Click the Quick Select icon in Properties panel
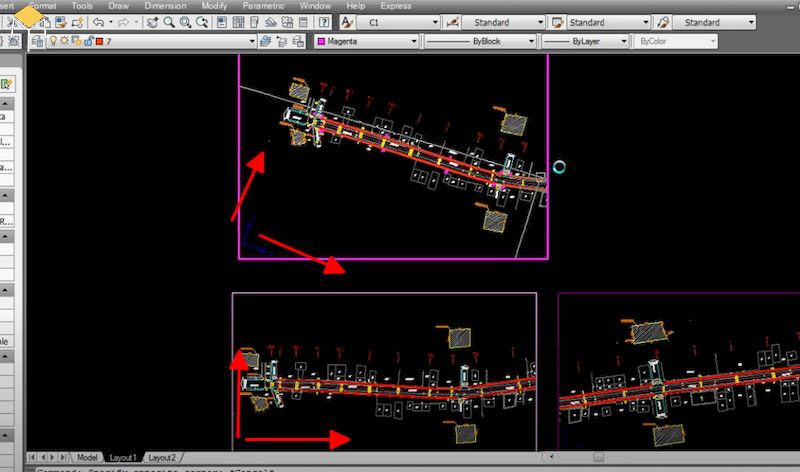800x472 pixels. (7, 84)
